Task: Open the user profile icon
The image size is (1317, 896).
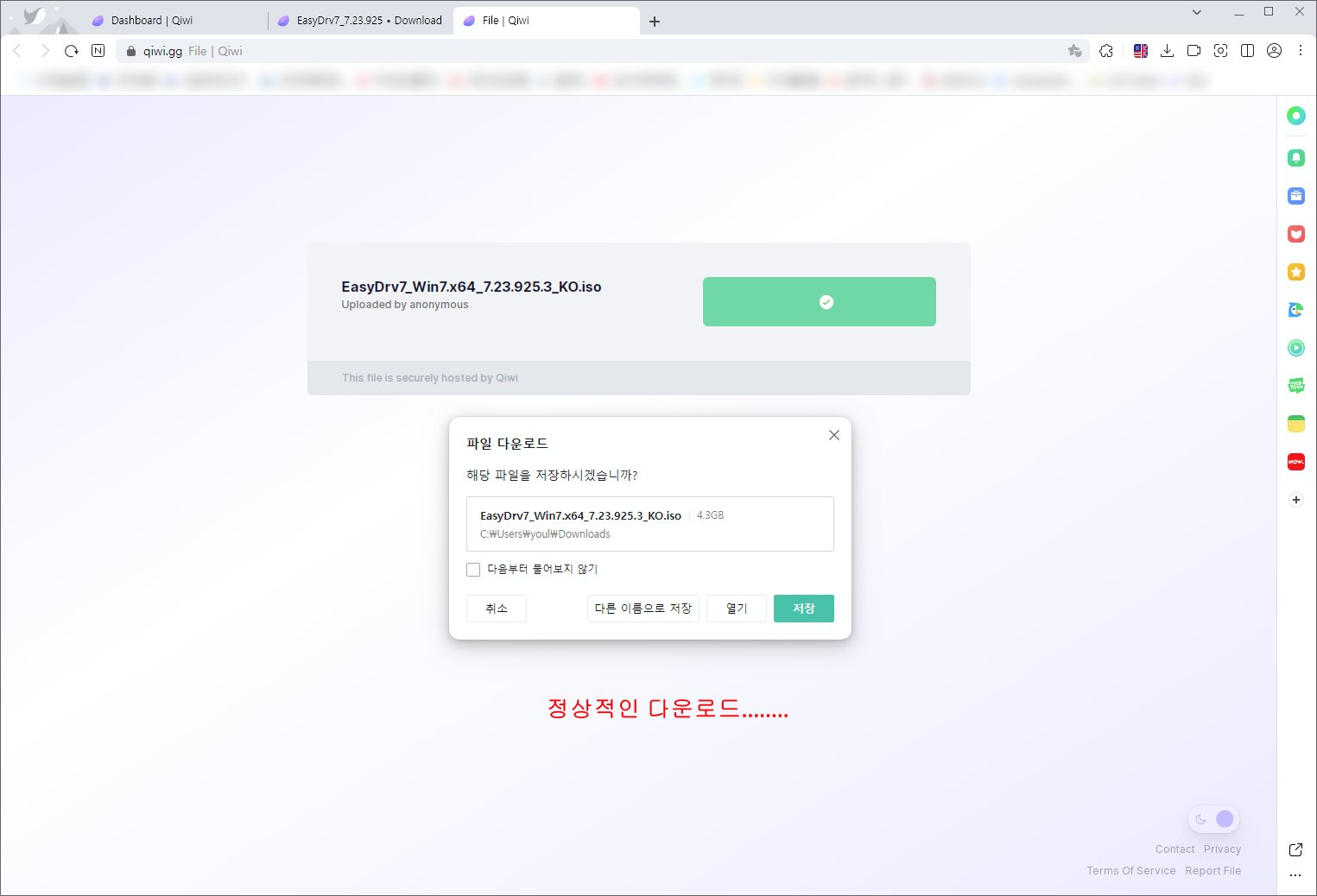Action: tap(1274, 51)
